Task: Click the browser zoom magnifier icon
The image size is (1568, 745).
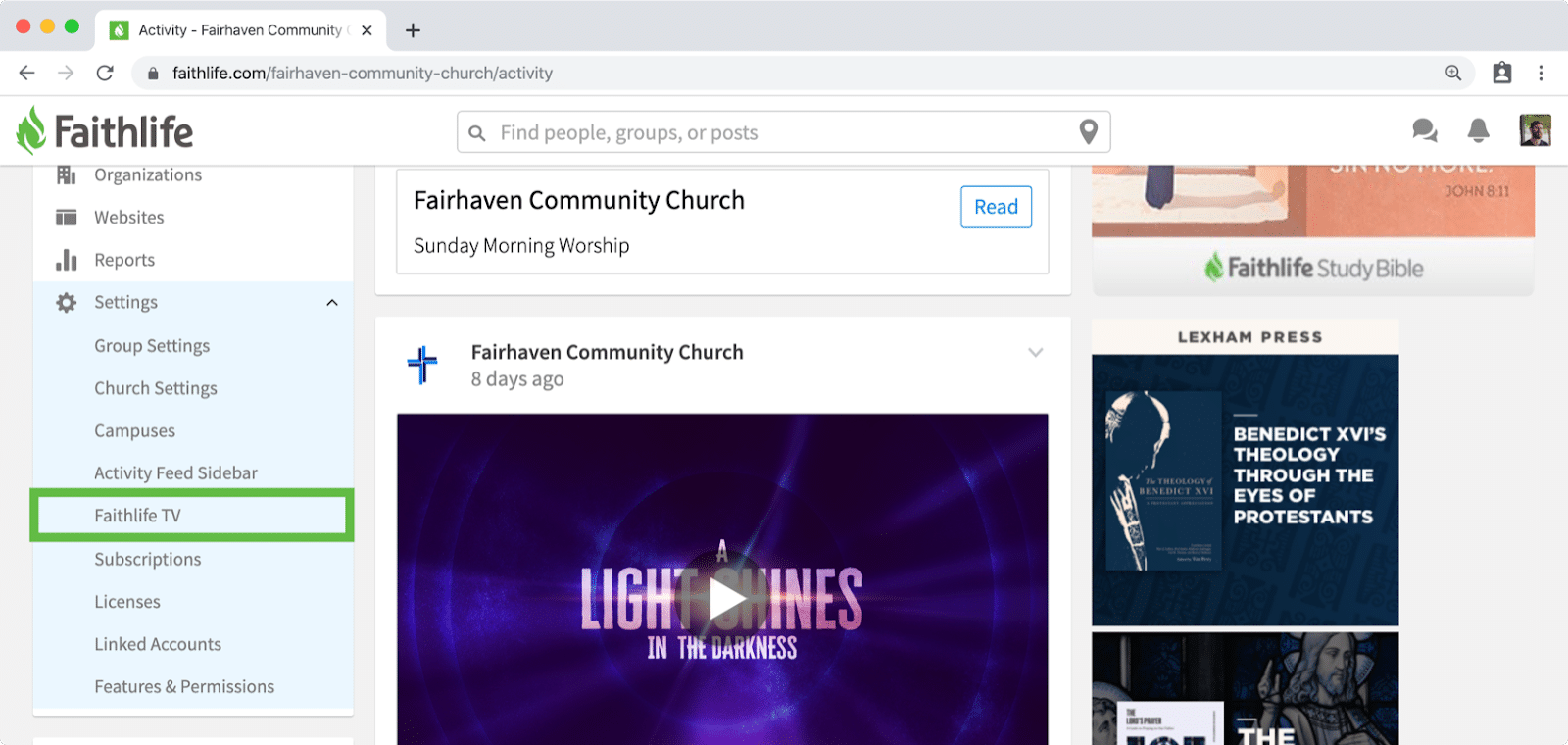Action: coord(1453,73)
